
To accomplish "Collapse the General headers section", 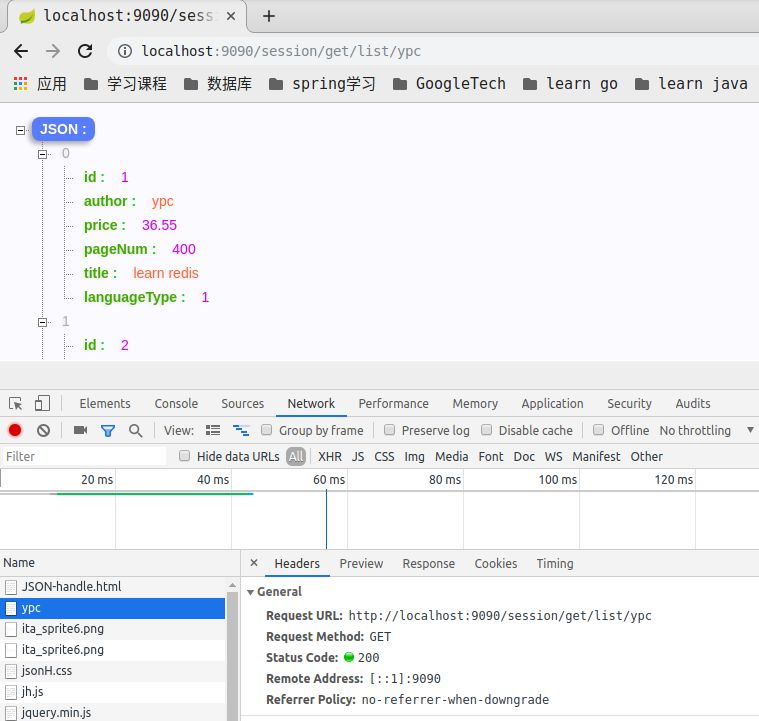I will pyautogui.click(x=250, y=591).
